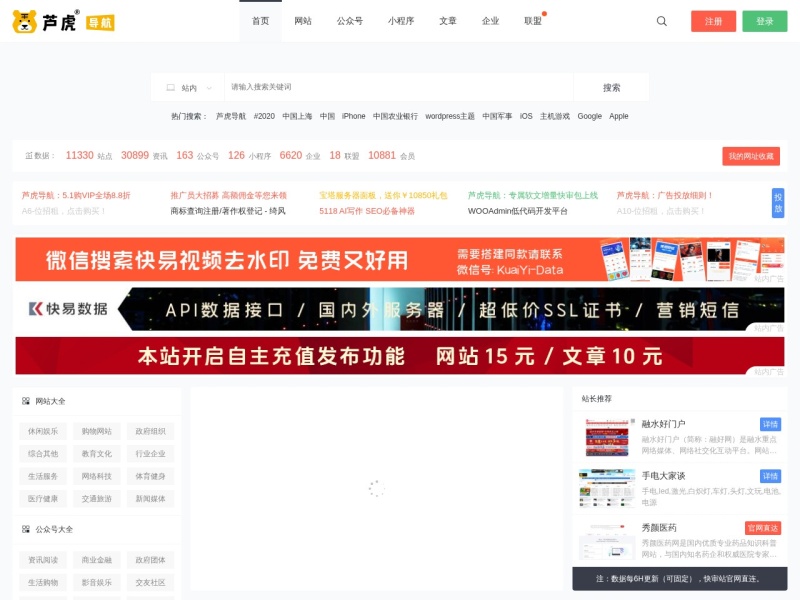The width and height of the screenshot is (800, 600).
Task: Select hot search Apple
Action: (618, 116)
